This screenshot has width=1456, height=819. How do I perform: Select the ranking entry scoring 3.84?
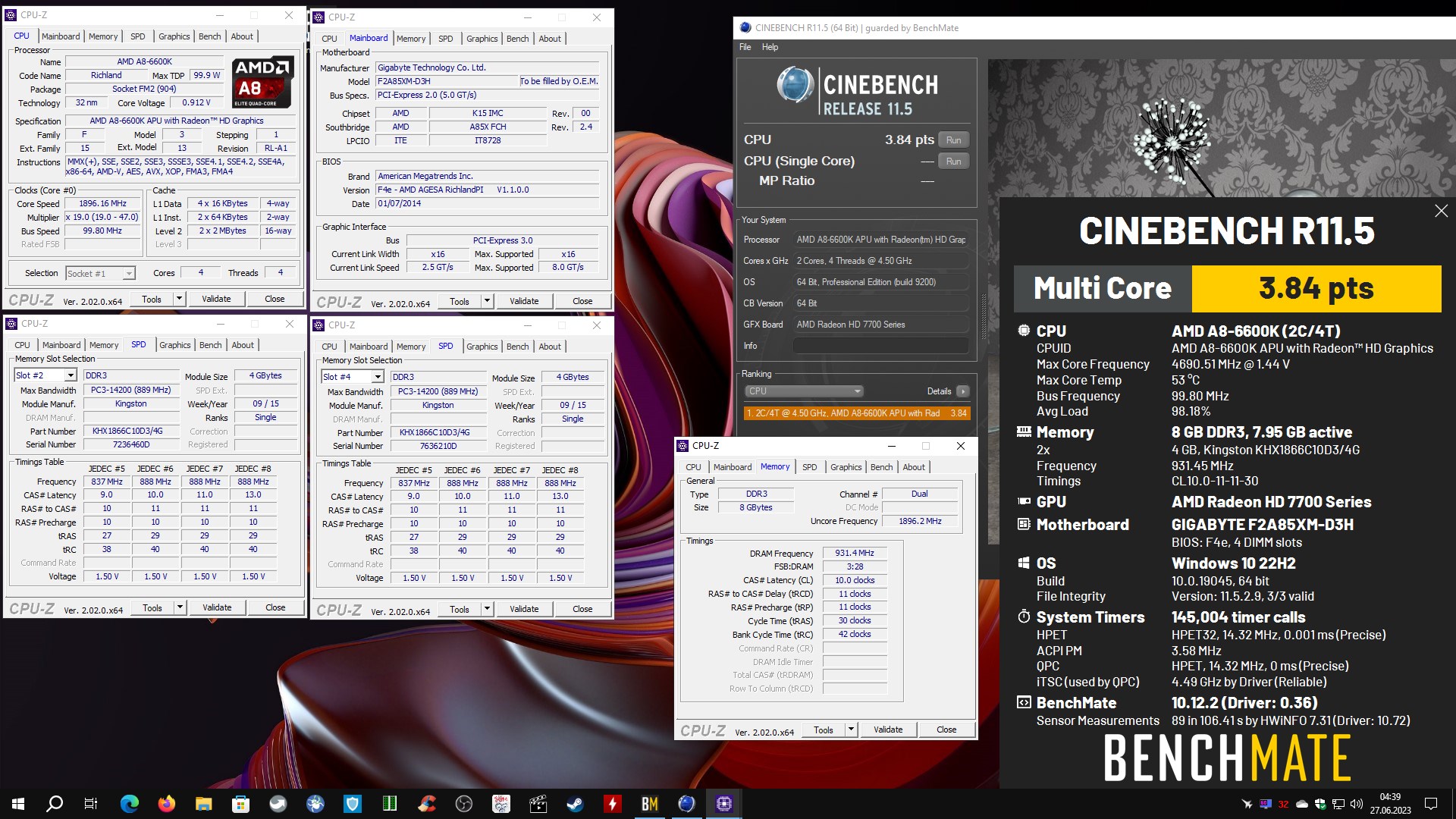tap(857, 413)
